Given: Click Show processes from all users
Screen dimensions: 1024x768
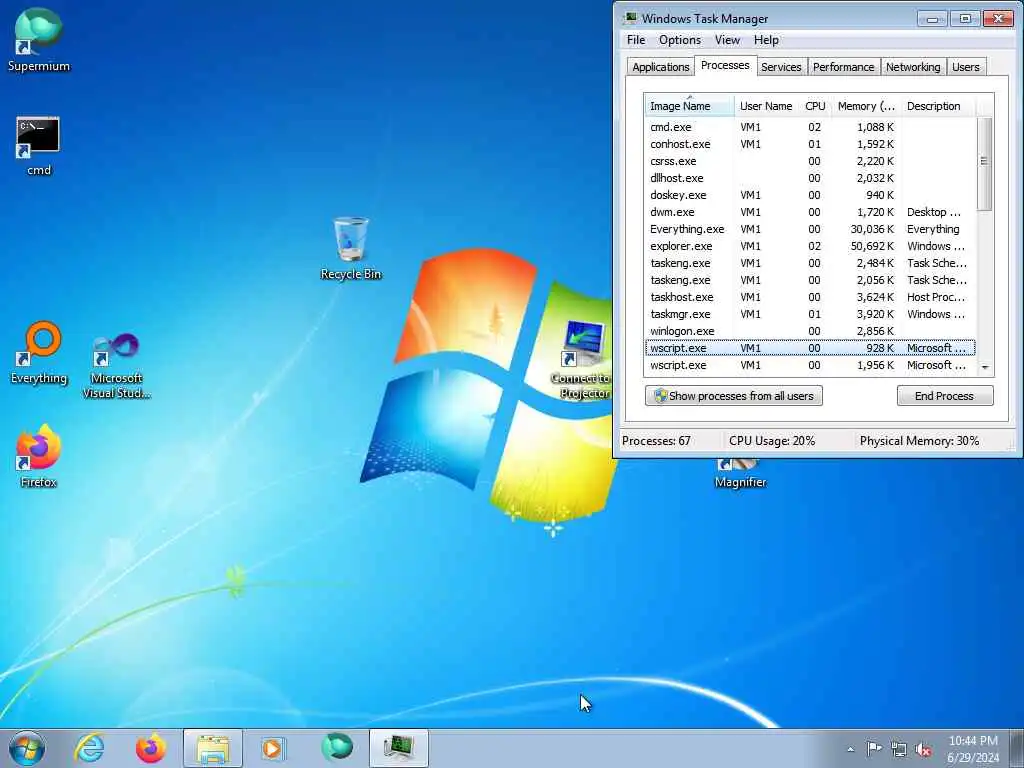Looking at the screenshot, I should click(x=733, y=396).
